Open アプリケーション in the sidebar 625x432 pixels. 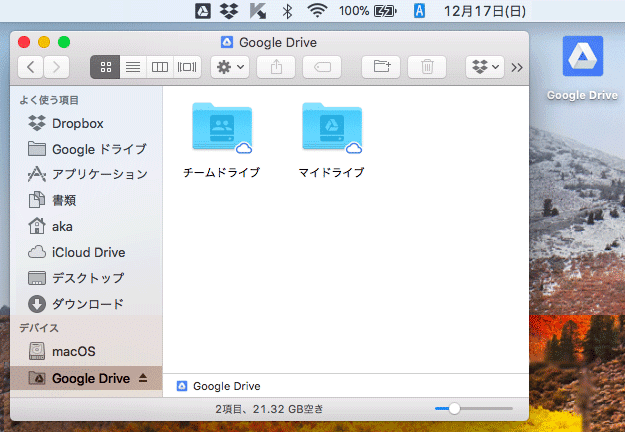(86, 174)
